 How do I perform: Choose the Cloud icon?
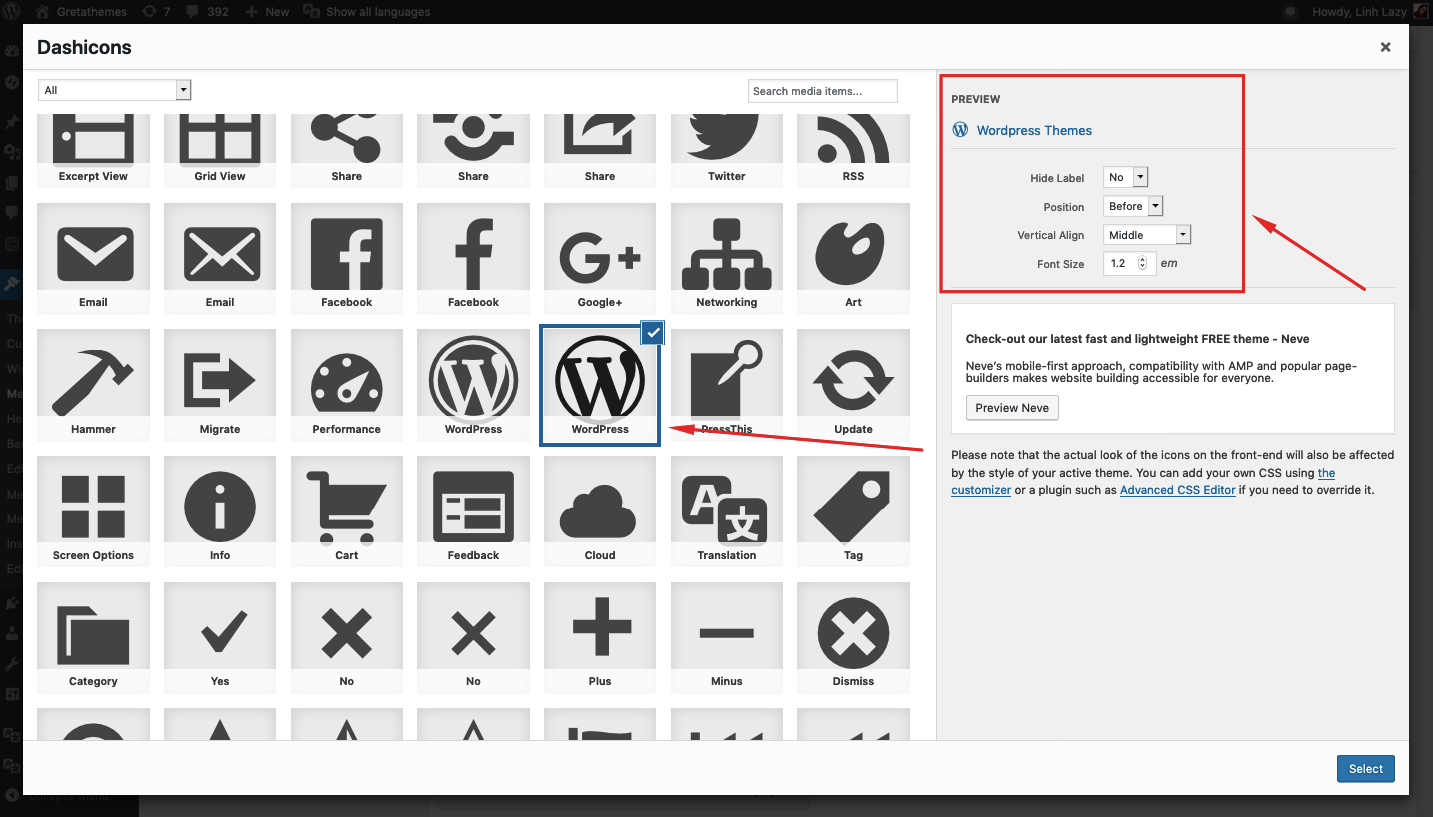600,512
